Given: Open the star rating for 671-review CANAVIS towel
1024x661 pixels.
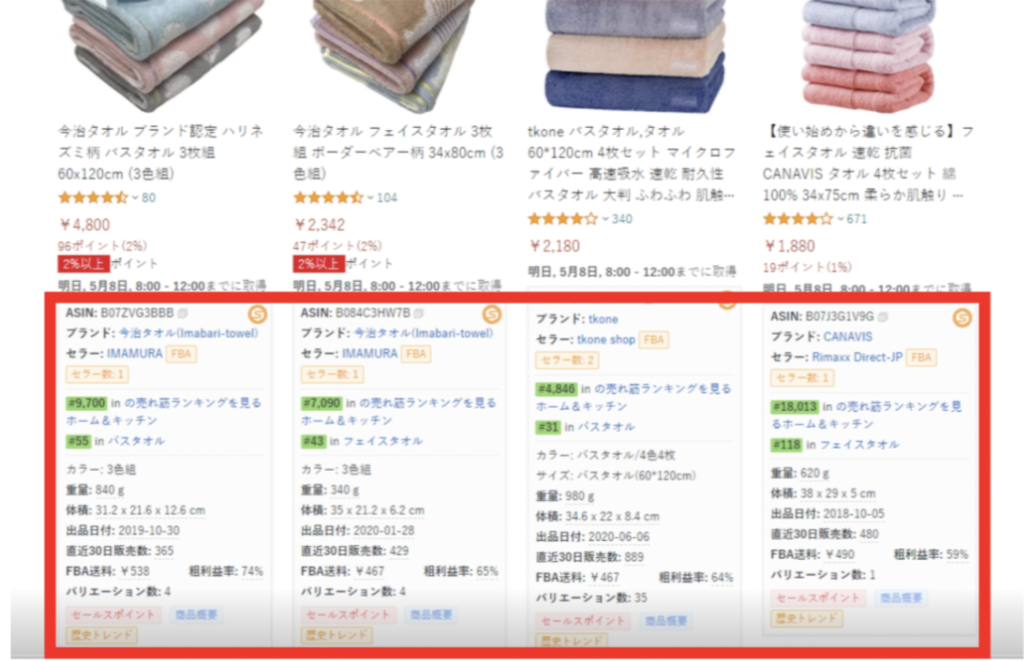Looking at the screenshot, I should pos(798,219).
